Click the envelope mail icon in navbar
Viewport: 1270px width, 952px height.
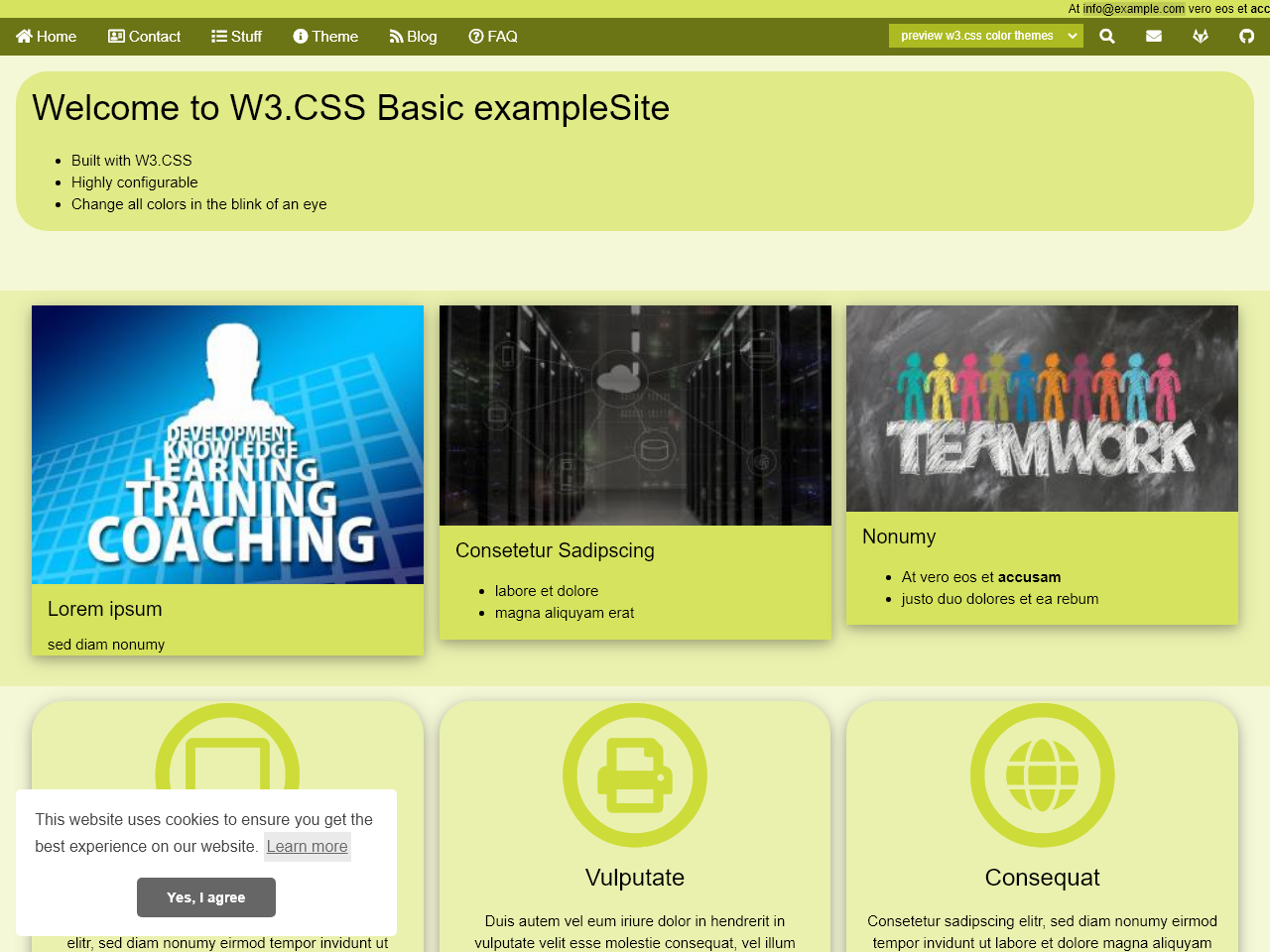tap(1154, 37)
